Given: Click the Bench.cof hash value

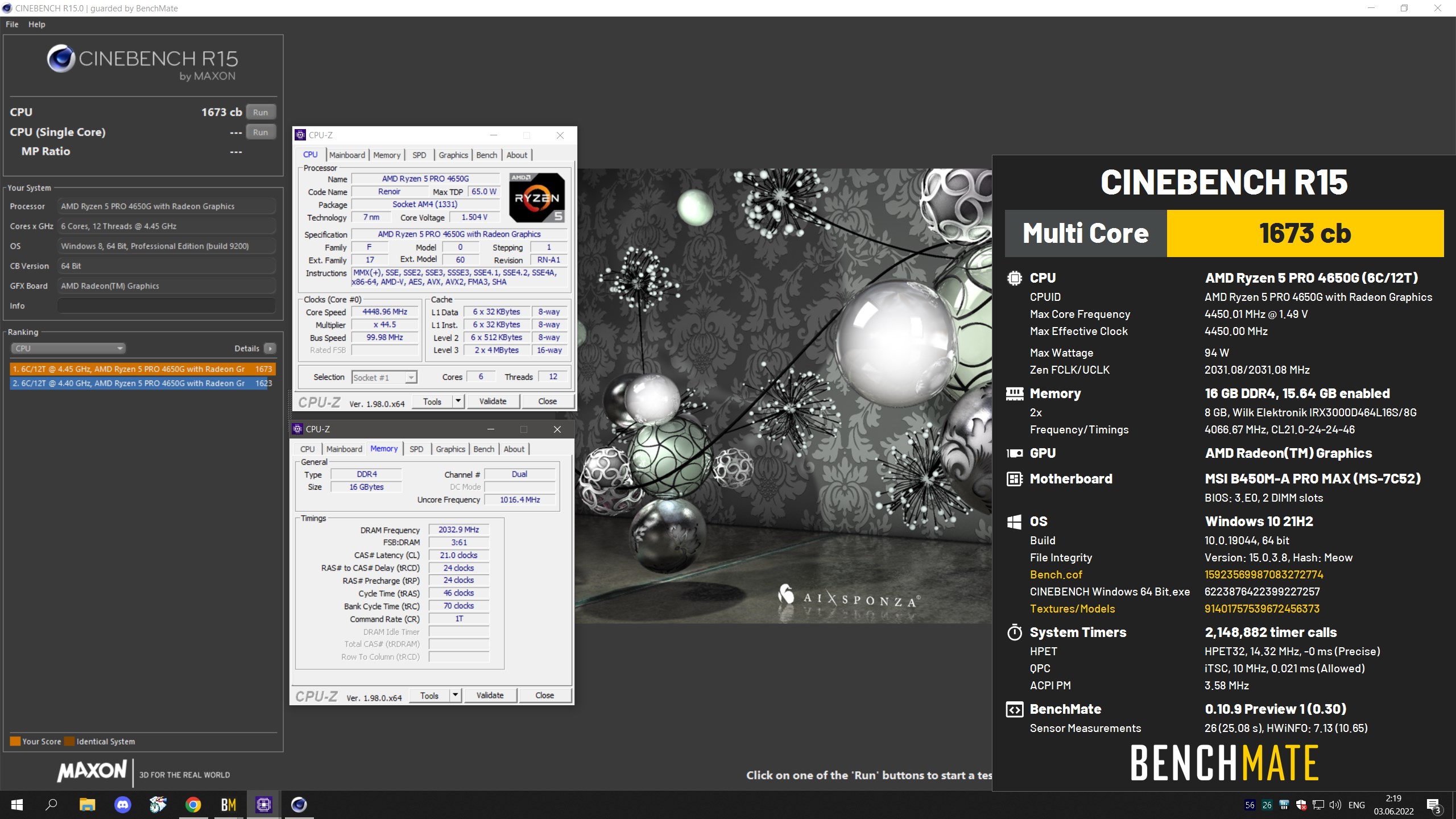Looking at the screenshot, I should [x=1264, y=574].
